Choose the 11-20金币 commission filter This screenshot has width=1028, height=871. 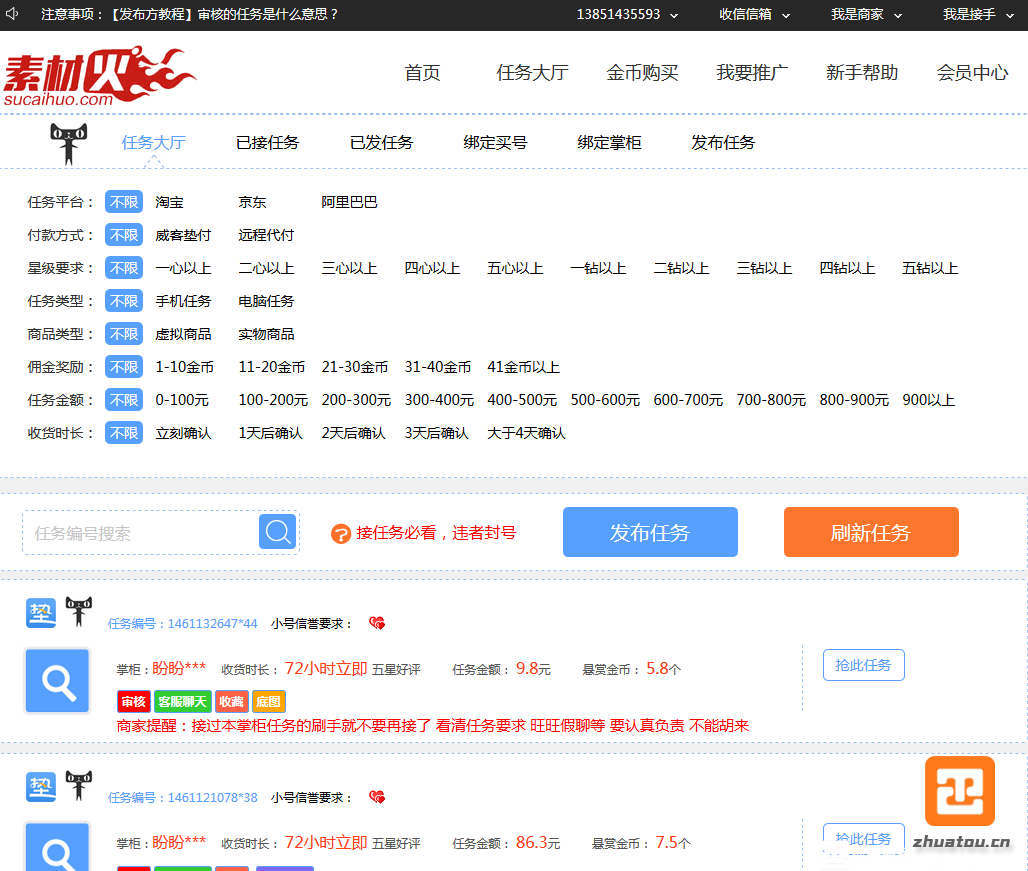tap(271, 367)
